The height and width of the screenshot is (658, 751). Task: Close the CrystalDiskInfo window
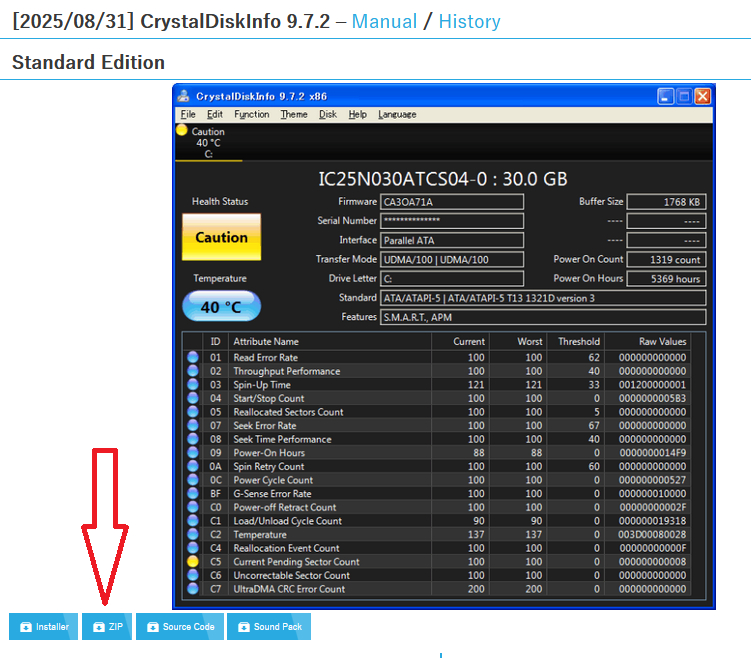tap(703, 96)
